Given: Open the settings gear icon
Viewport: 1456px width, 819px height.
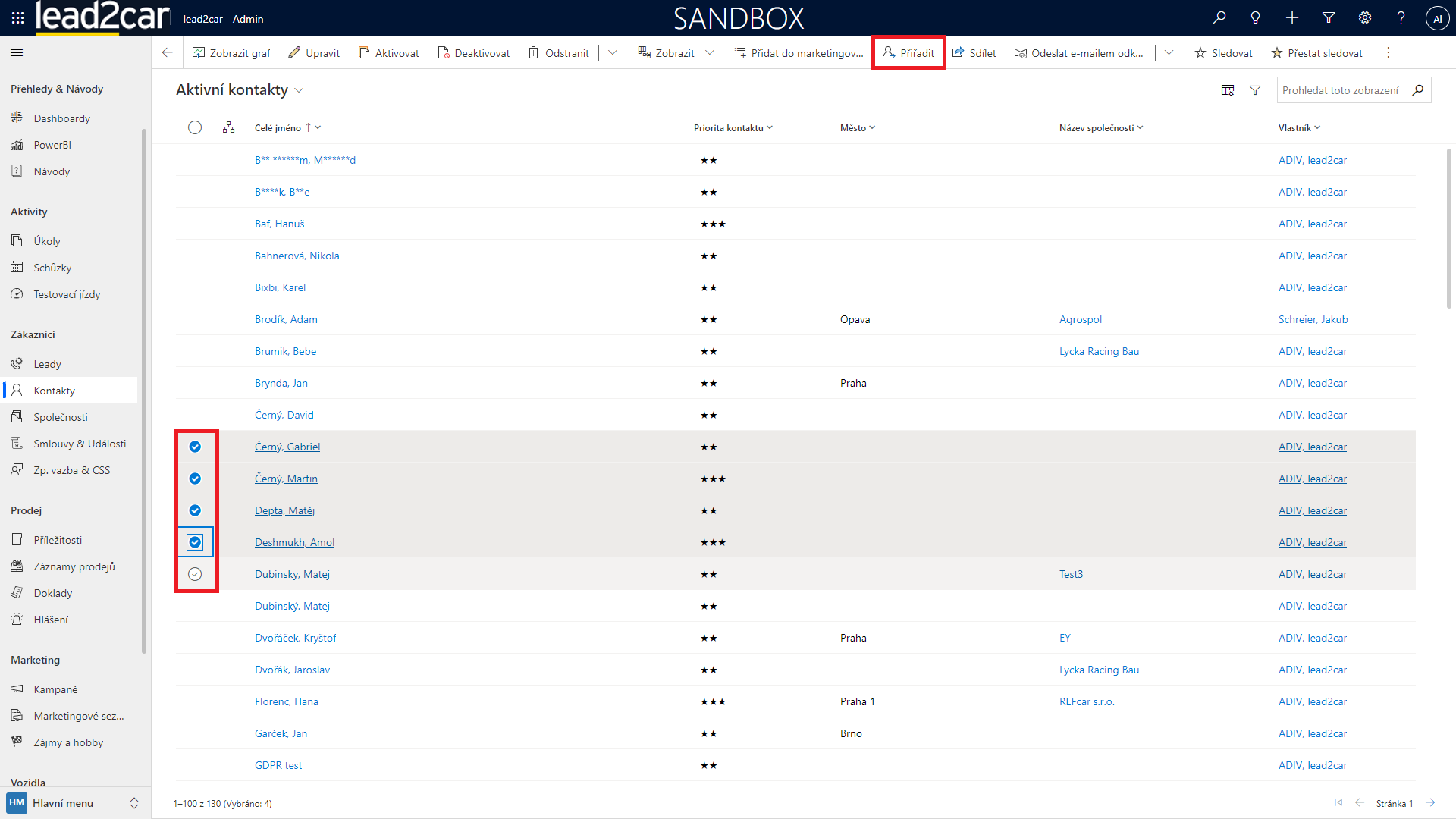Looking at the screenshot, I should (1364, 18).
